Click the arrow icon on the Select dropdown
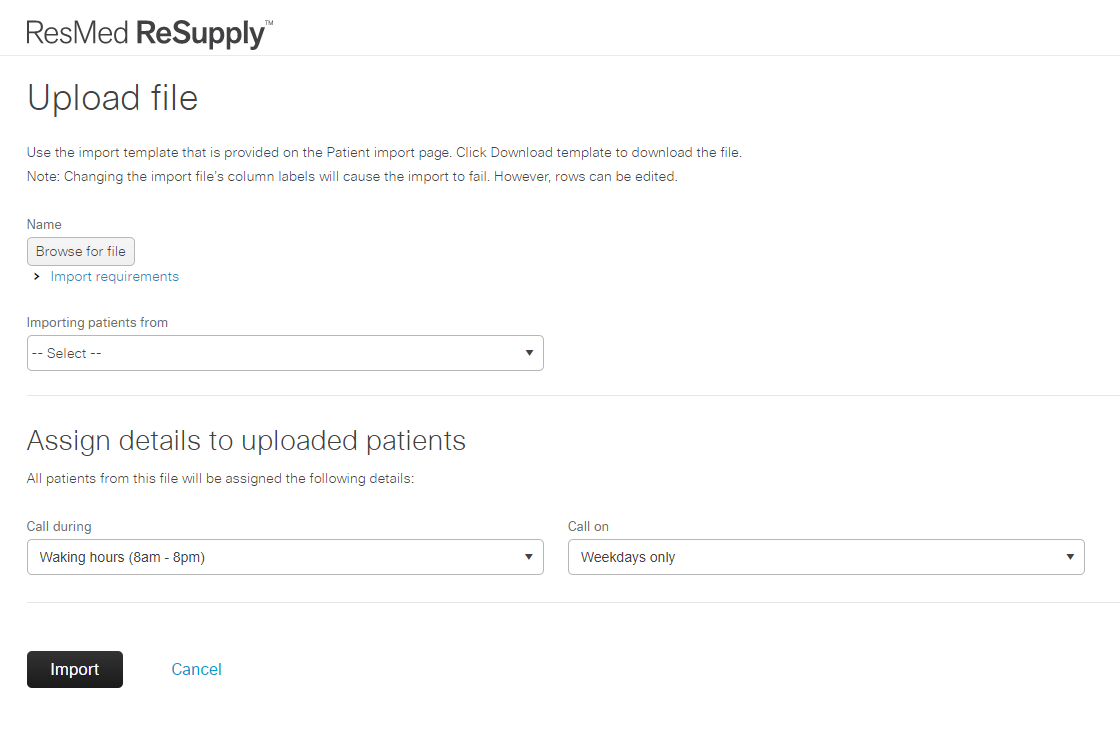 click(x=529, y=353)
